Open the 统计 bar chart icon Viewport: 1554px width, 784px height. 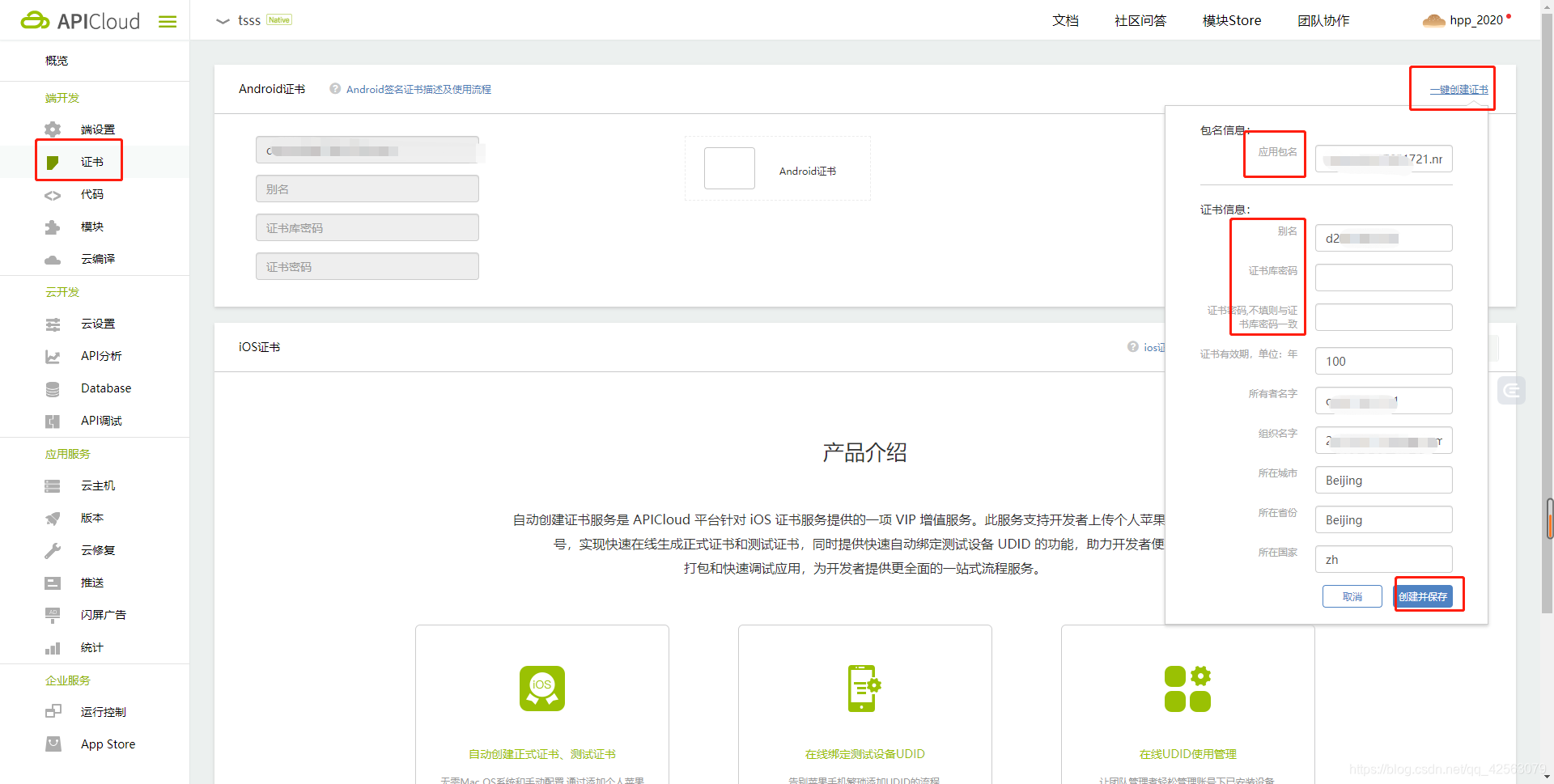[53, 648]
